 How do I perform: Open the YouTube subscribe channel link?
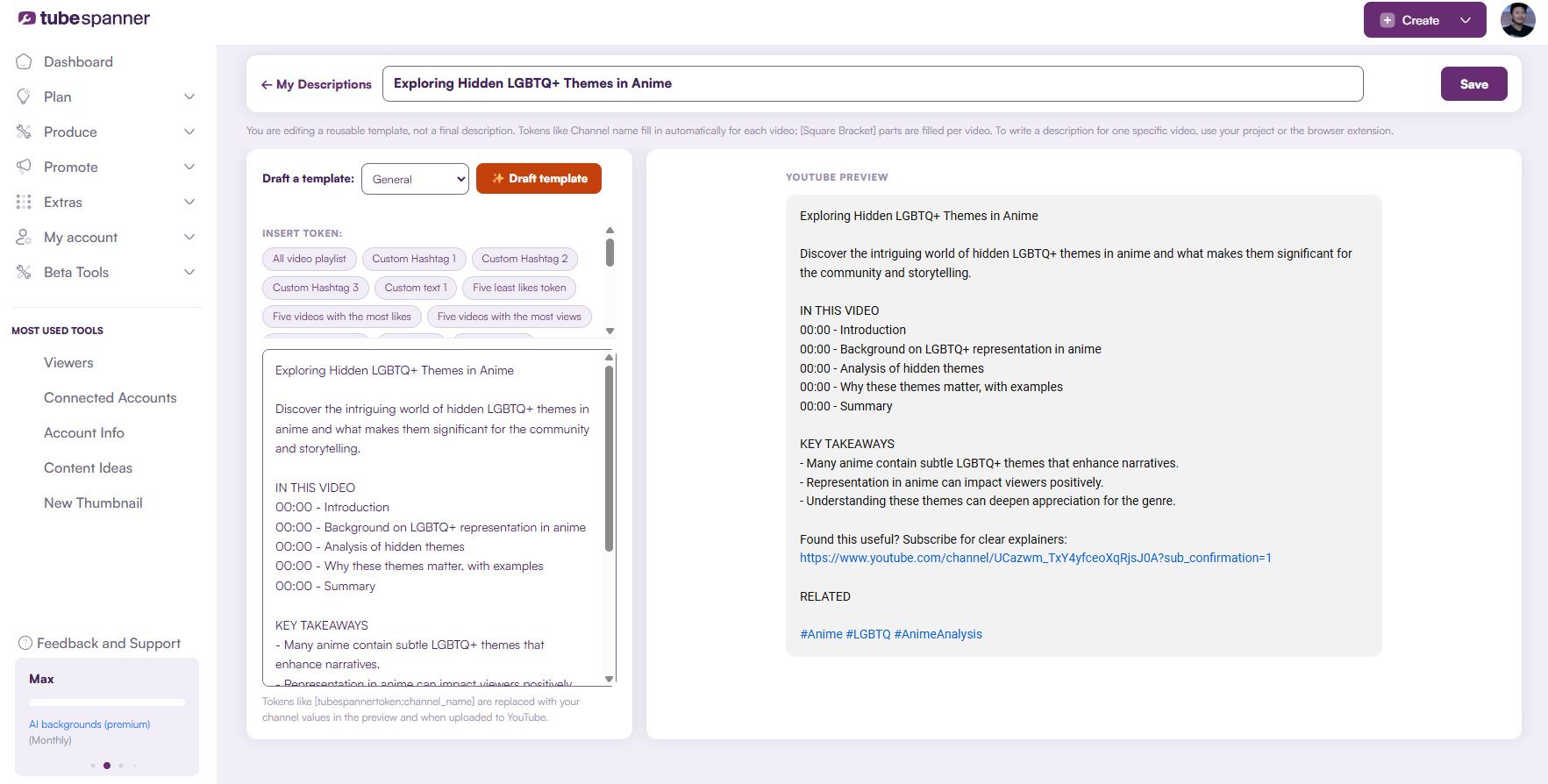pyautogui.click(x=1036, y=558)
